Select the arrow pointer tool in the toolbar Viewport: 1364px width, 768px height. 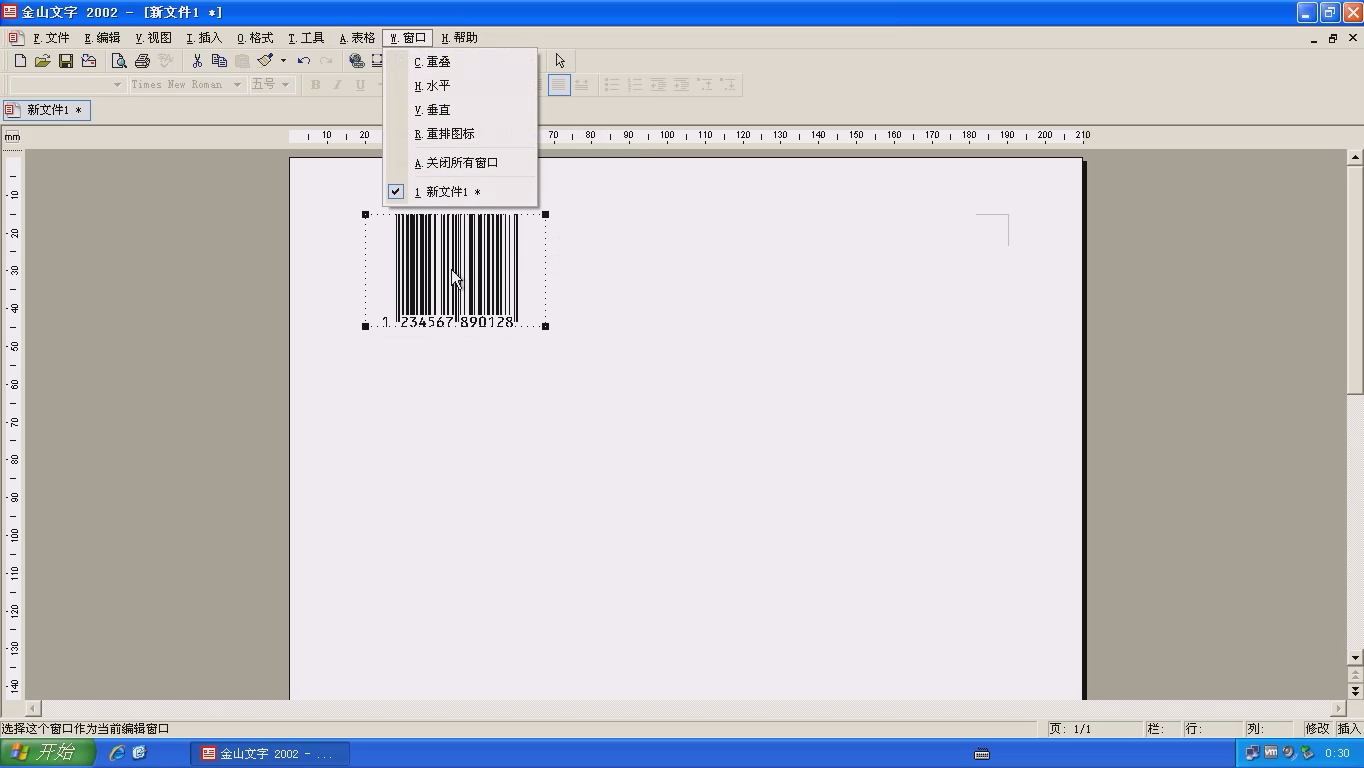560,61
